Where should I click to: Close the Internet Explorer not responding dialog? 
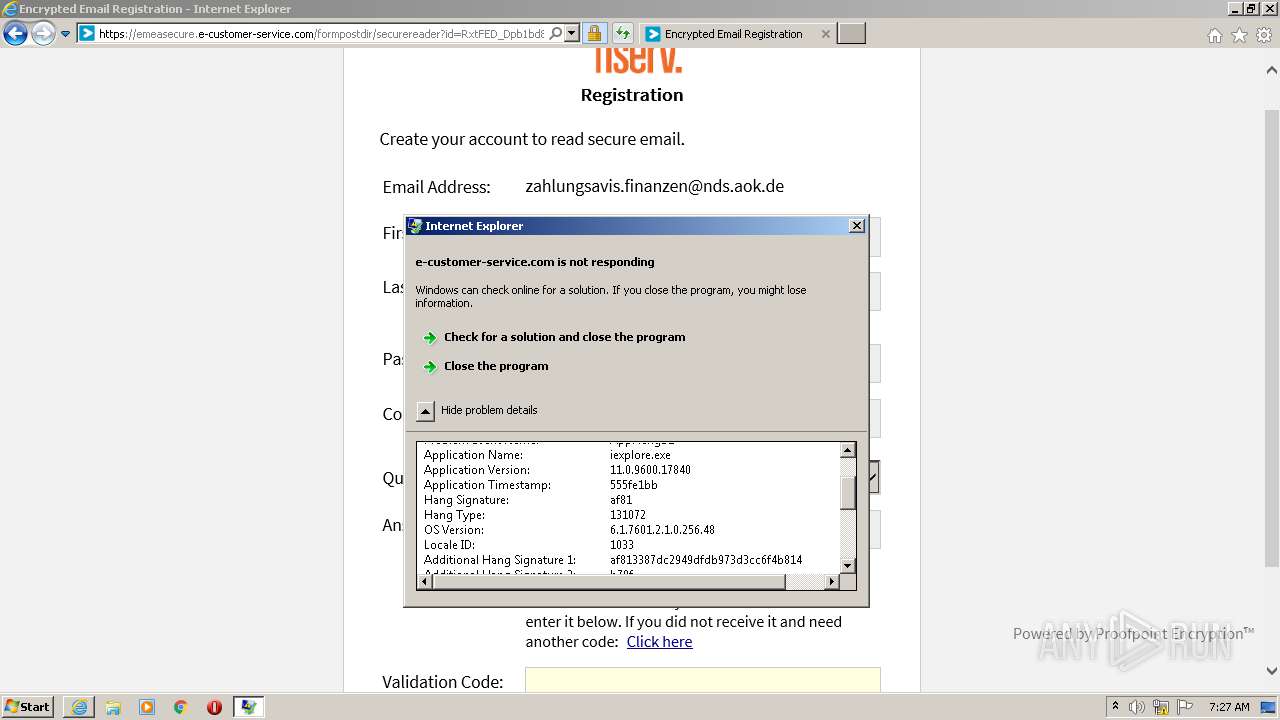pyautogui.click(x=856, y=226)
